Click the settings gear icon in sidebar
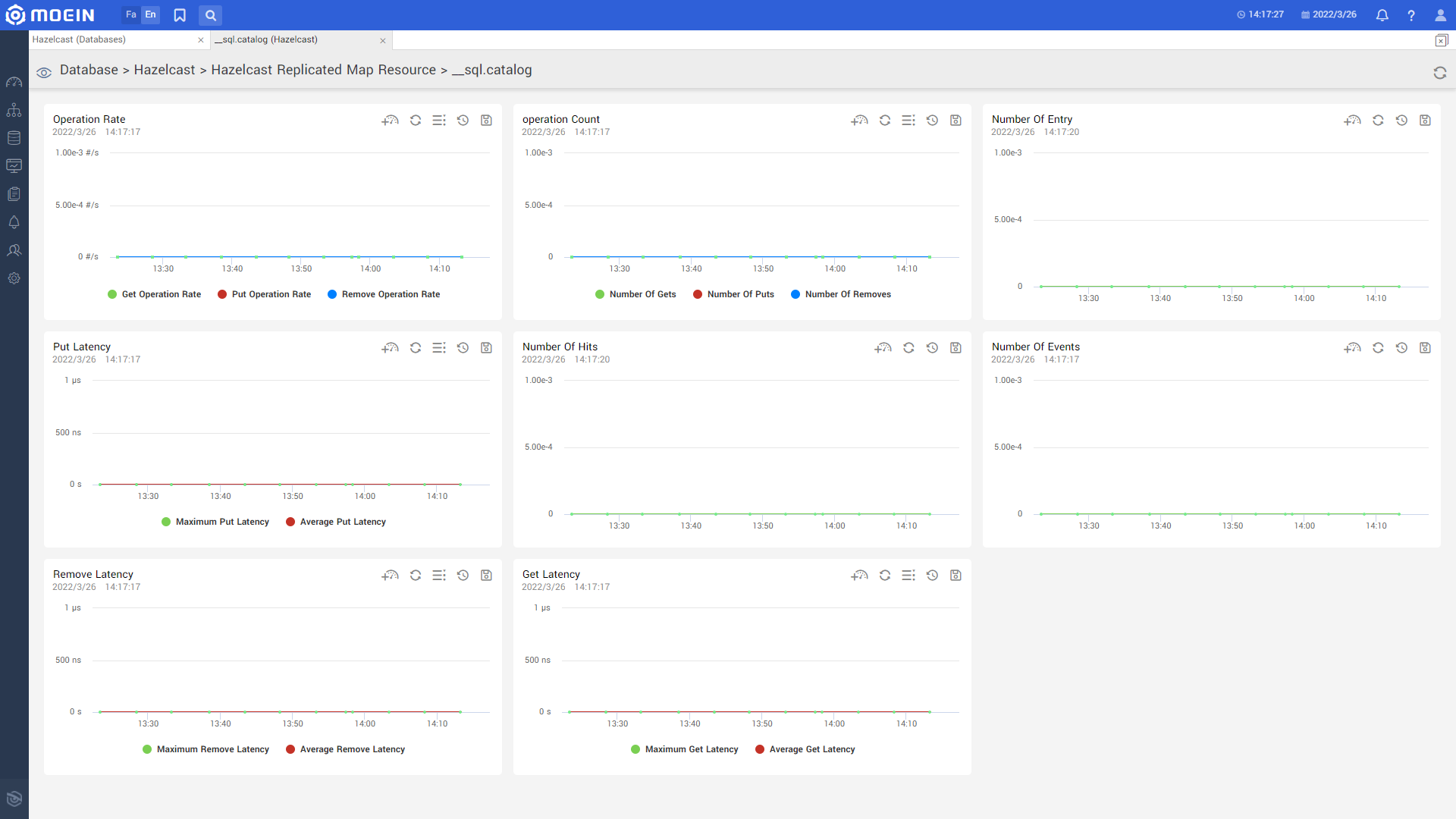Viewport: 1456px width, 819px height. pyautogui.click(x=15, y=278)
